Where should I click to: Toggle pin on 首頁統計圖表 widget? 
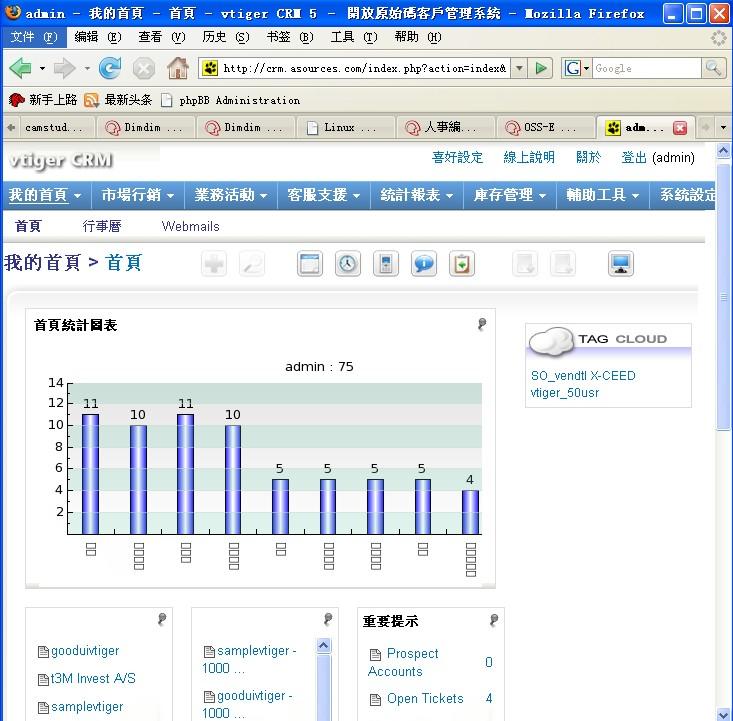tap(481, 324)
